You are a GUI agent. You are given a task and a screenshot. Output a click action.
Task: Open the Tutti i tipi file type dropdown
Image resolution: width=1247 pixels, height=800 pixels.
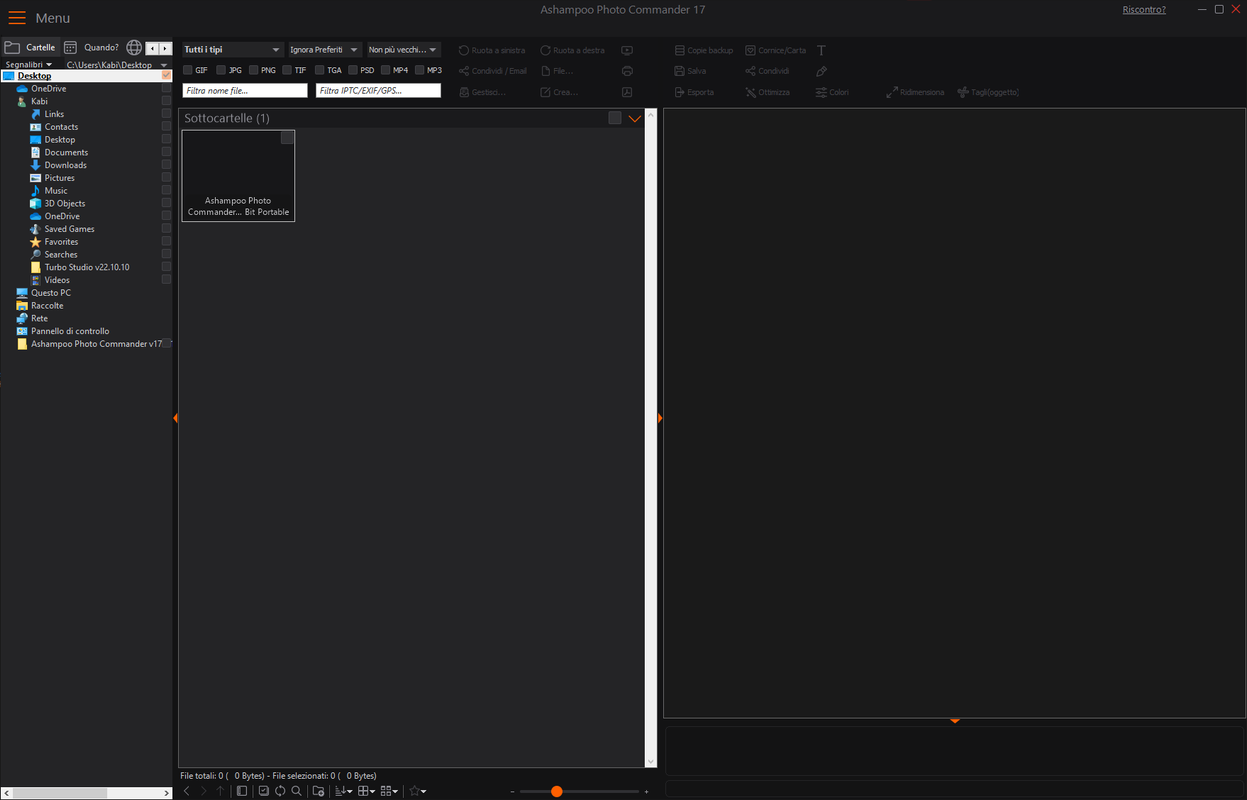point(232,49)
